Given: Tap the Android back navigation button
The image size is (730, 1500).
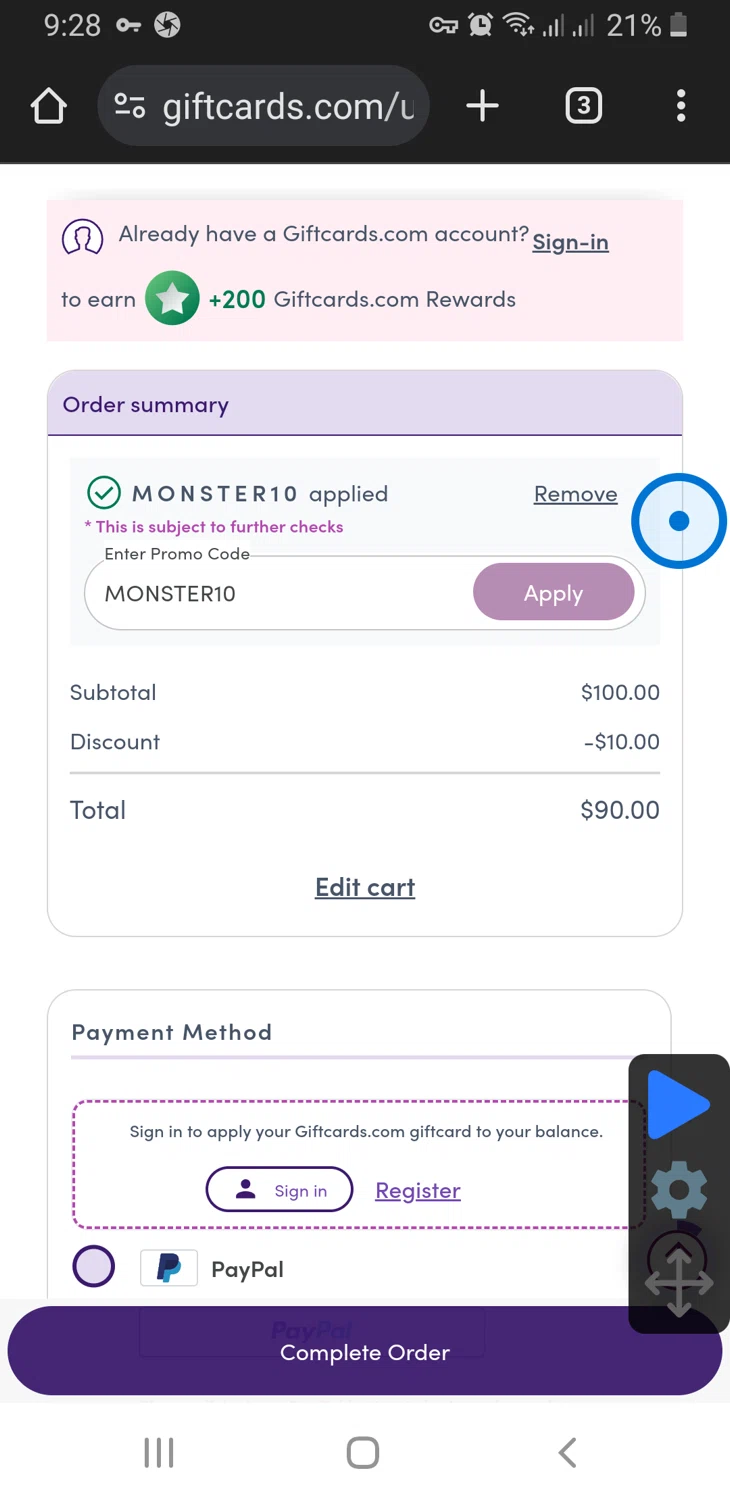Looking at the screenshot, I should pos(567,1452).
